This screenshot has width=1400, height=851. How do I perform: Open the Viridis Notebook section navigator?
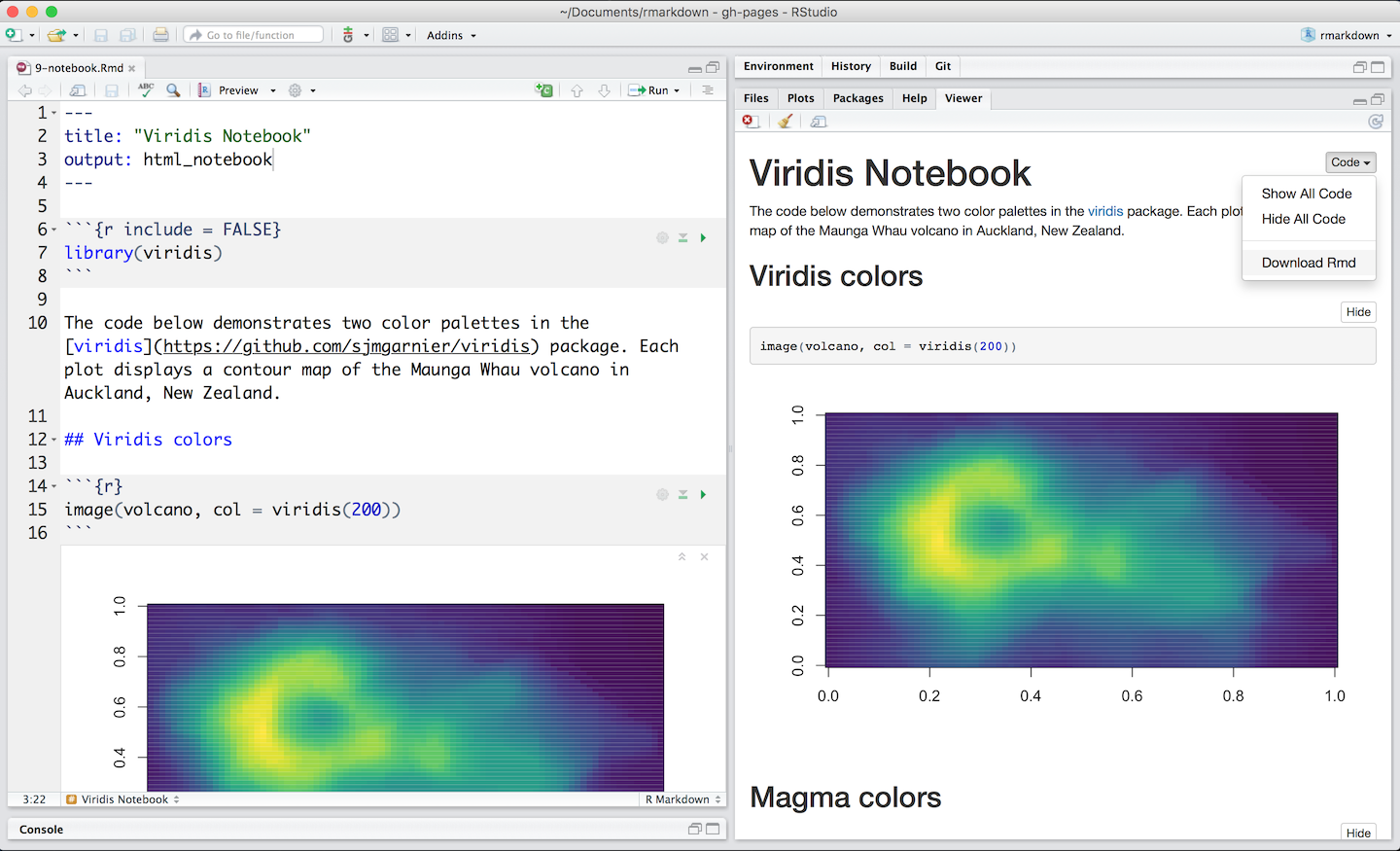pyautogui.click(x=122, y=799)
